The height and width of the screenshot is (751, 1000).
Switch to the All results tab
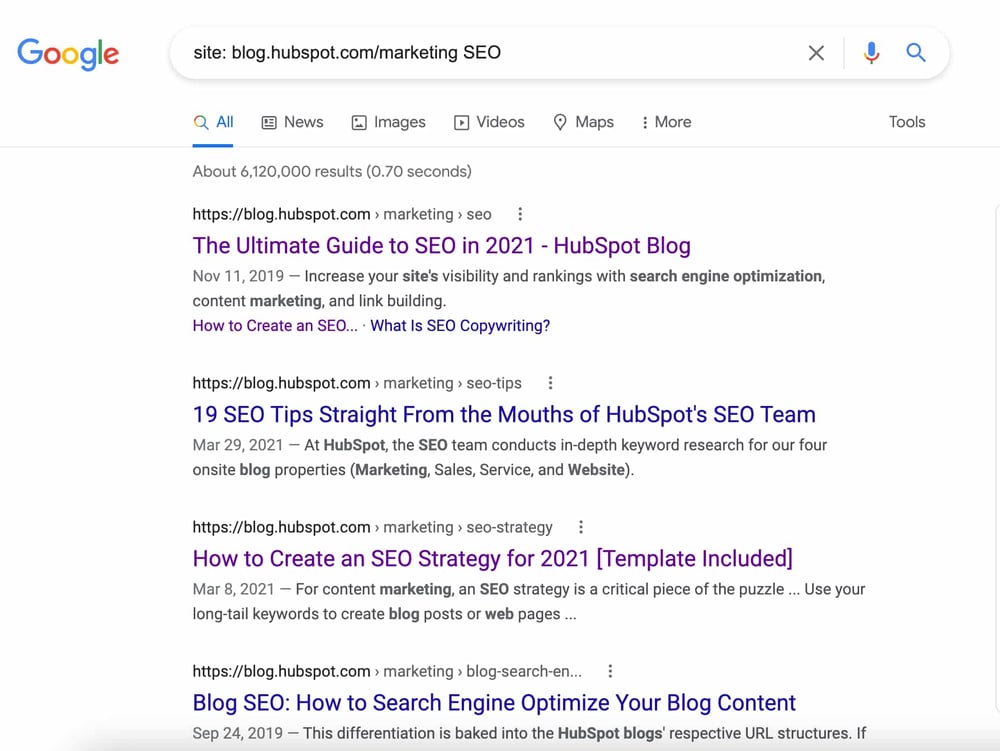(214, 121)
